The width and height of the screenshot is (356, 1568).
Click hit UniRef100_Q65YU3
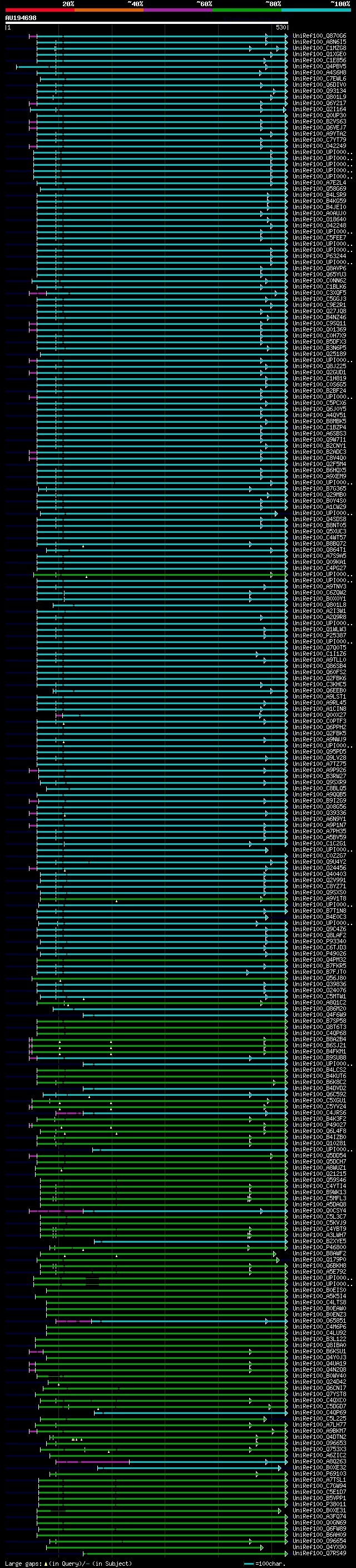(319, 274)
